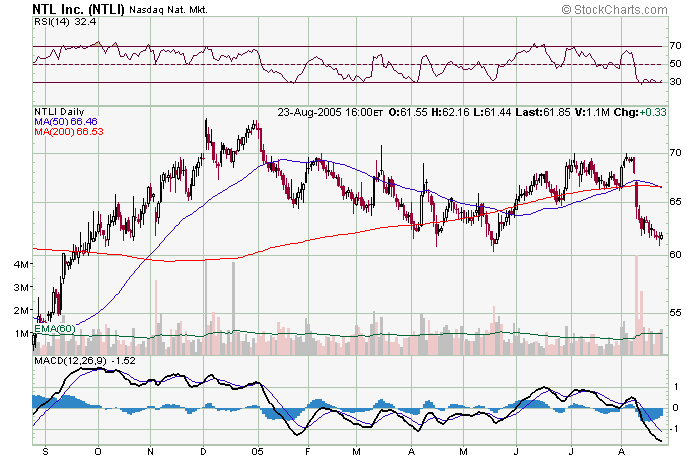The width and height of the screenshot is (700, 462).
Task: Click the 3M volume axis label
Action: 21,287
